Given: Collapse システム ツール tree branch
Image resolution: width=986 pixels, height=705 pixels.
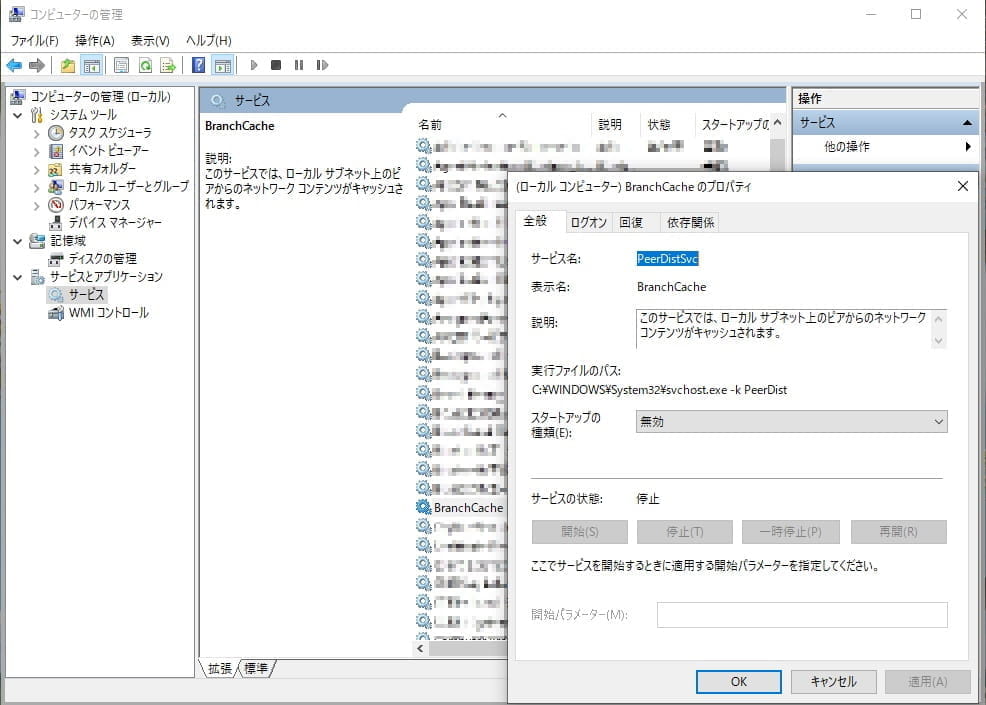Looking at the screenshot, I should pos(18,116).
